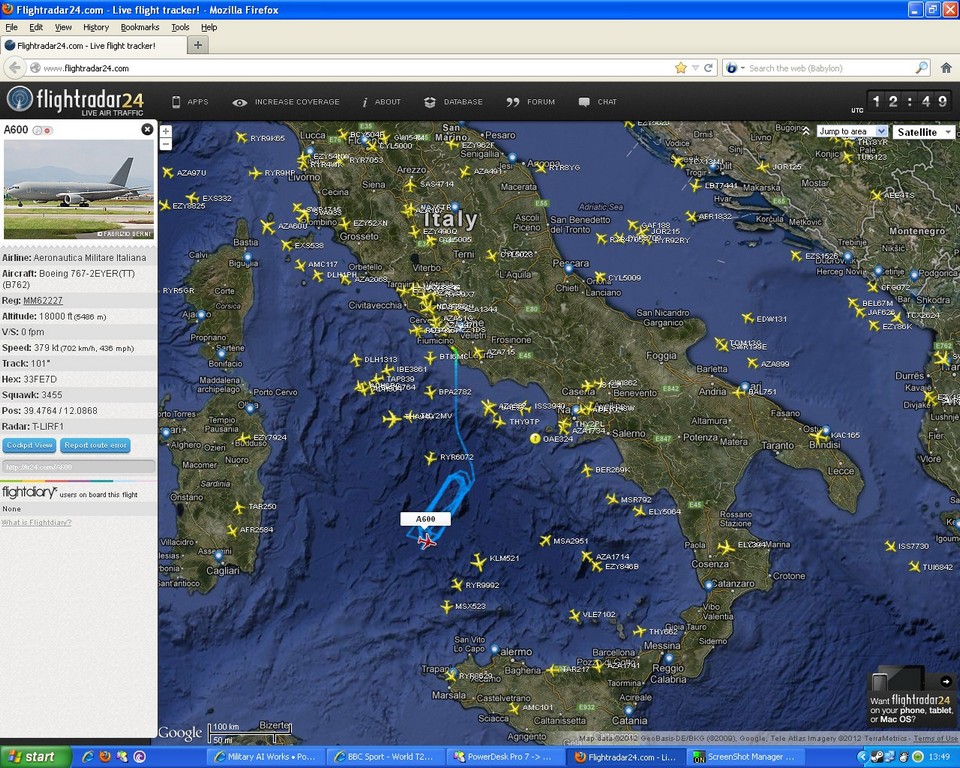960x768 pixels.
Task: Click the Firefox home icon
Action: [x=946, y=68]
